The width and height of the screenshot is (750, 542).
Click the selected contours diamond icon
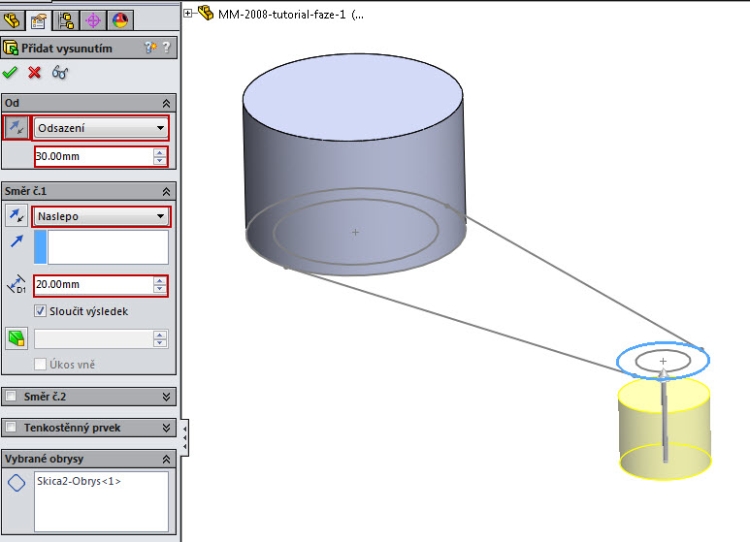tap(17, 483)
